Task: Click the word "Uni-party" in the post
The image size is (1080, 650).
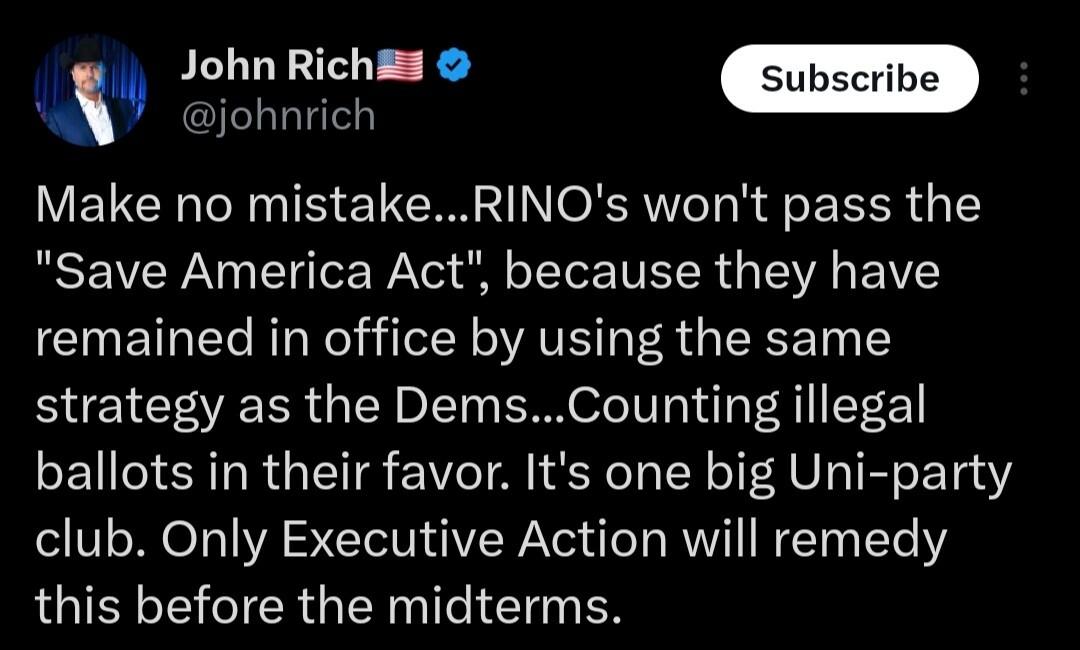Action: pos(895,474)
